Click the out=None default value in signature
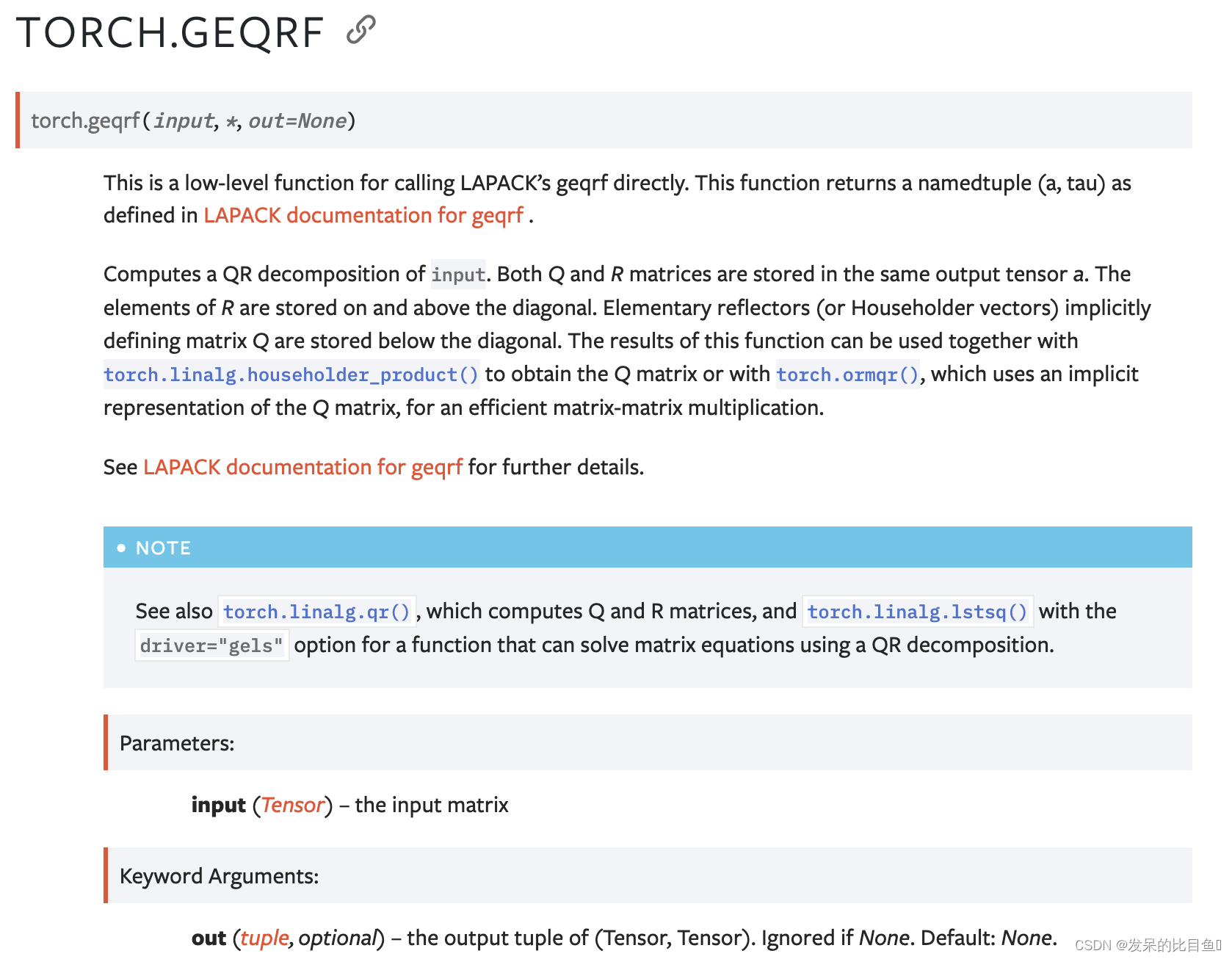 point(298,120)
